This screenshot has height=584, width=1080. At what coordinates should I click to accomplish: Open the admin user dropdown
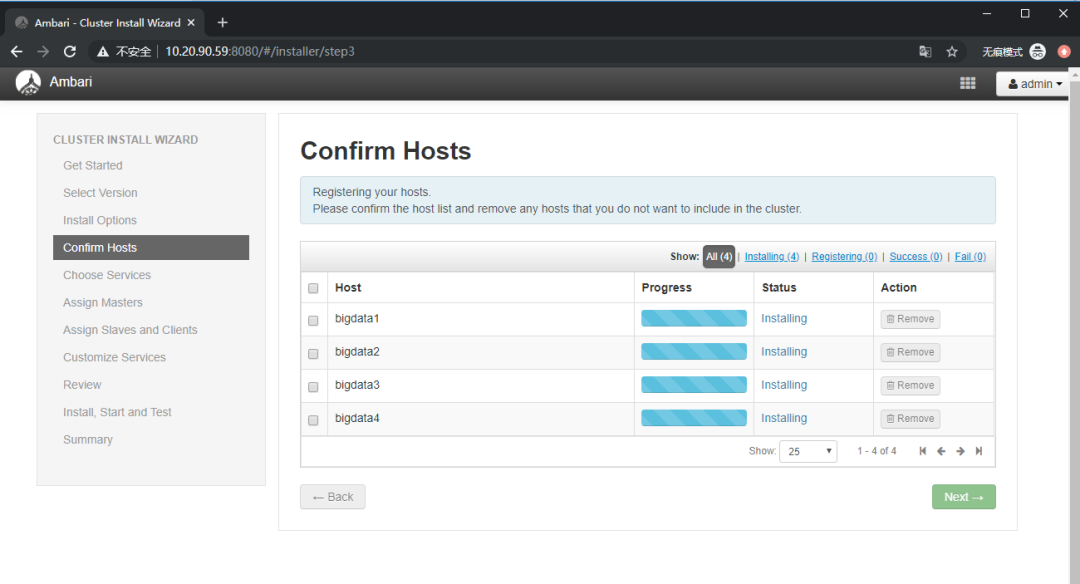1035,84
